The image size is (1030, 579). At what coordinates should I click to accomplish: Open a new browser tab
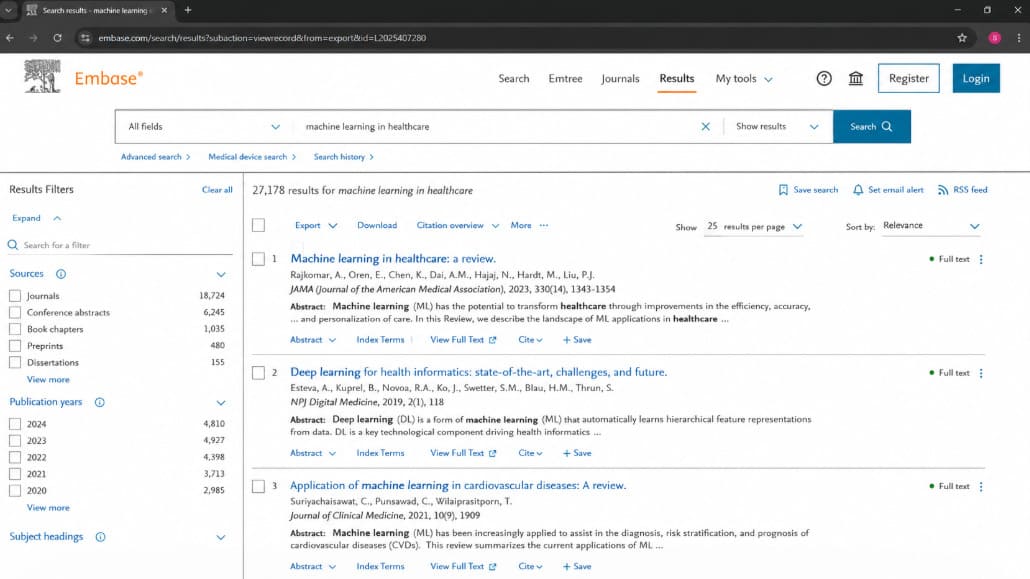click(x=188, y=11)
